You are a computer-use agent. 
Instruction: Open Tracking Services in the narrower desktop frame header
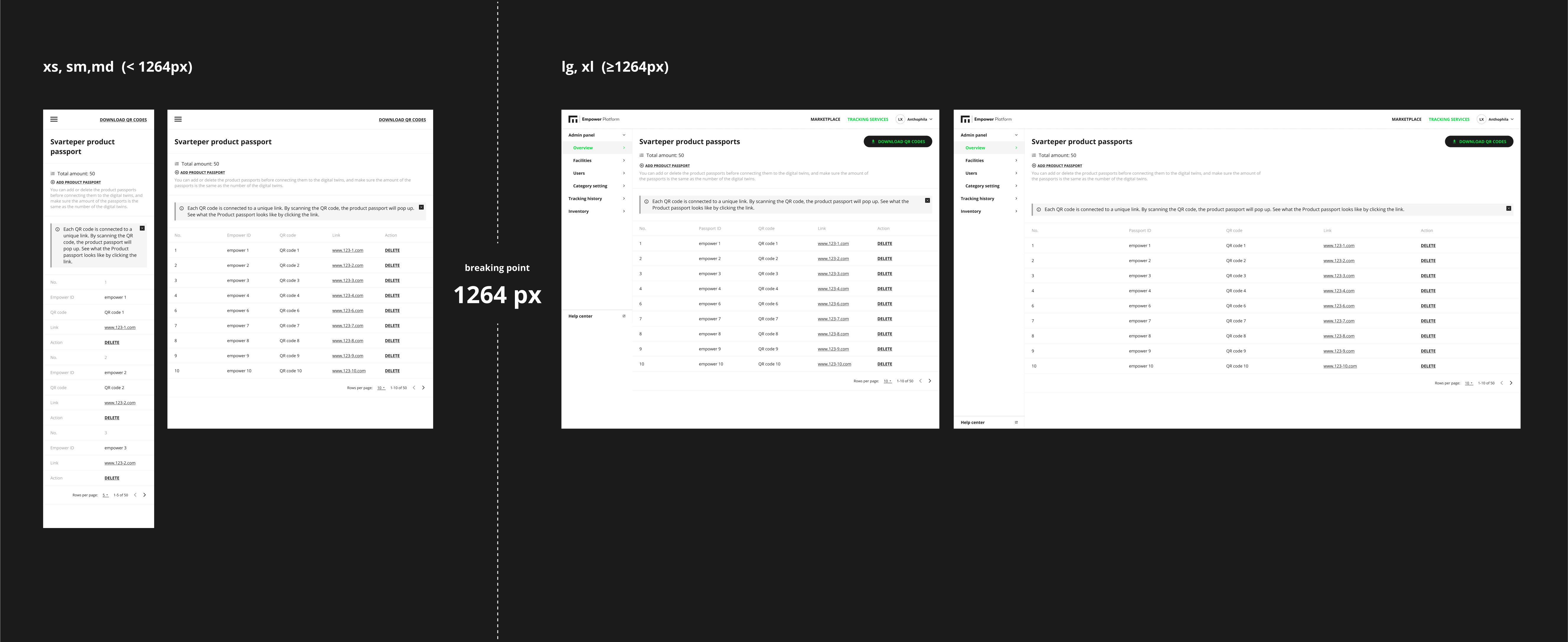point(868,119)
